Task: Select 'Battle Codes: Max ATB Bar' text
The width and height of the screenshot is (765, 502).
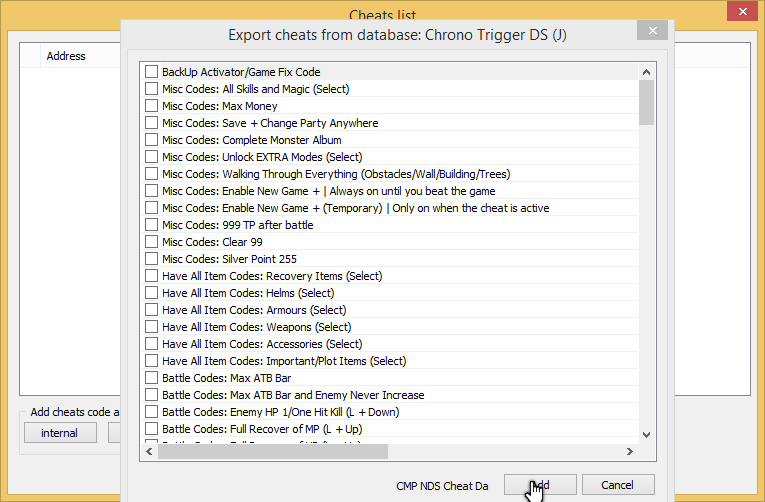Action: click(x=226, y=378)
